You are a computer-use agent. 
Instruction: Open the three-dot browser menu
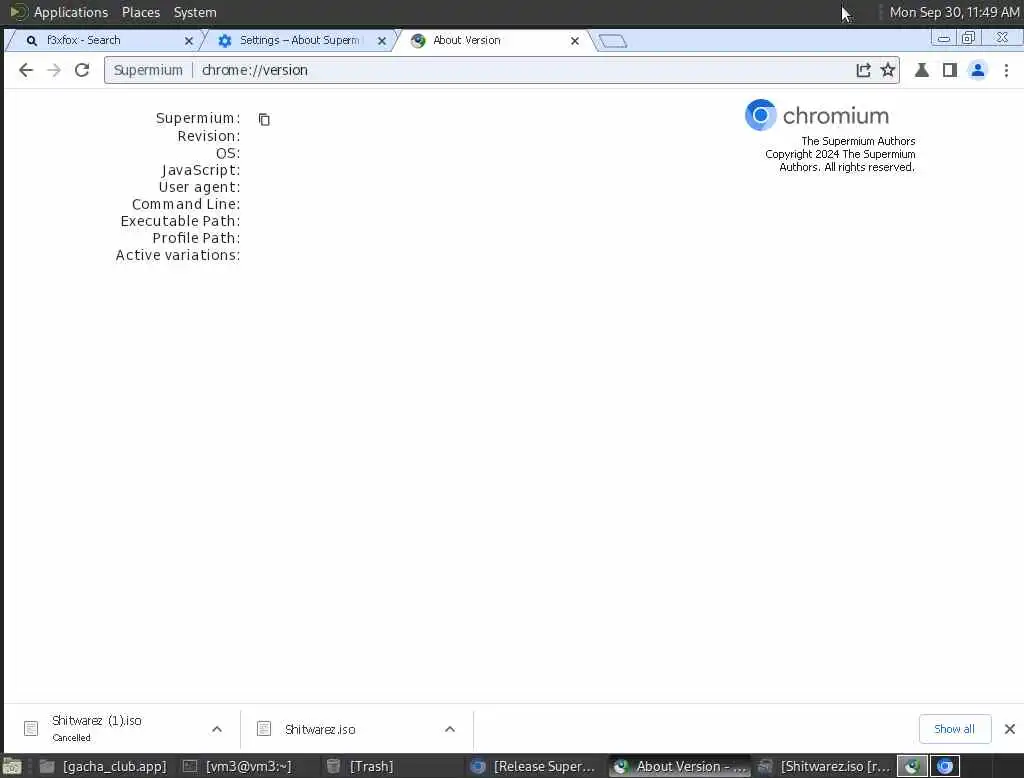tap(1006, 70)
